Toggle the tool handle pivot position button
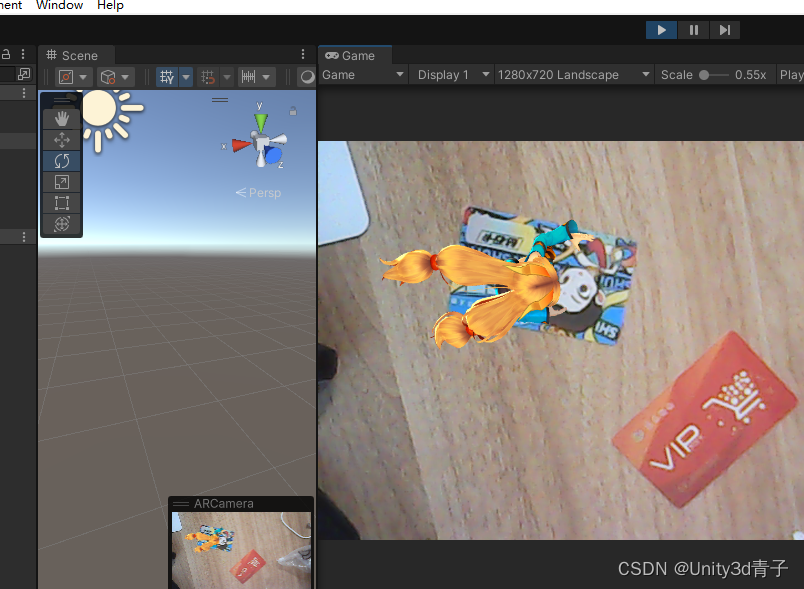Screen dimensions: 804x589 click(66, 77)
